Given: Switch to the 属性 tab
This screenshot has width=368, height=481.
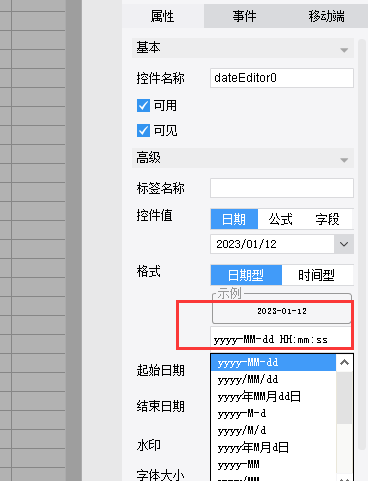Looking at the screenshot, I should (x=163, y=16).
